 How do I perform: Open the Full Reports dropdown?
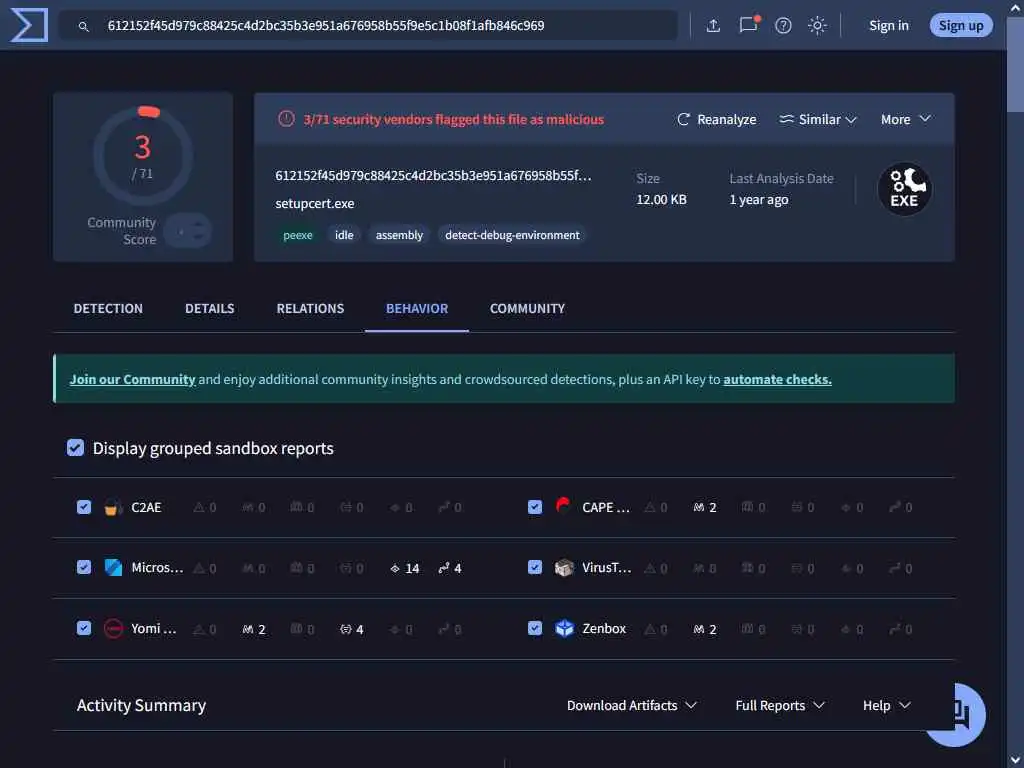point(780,705)
